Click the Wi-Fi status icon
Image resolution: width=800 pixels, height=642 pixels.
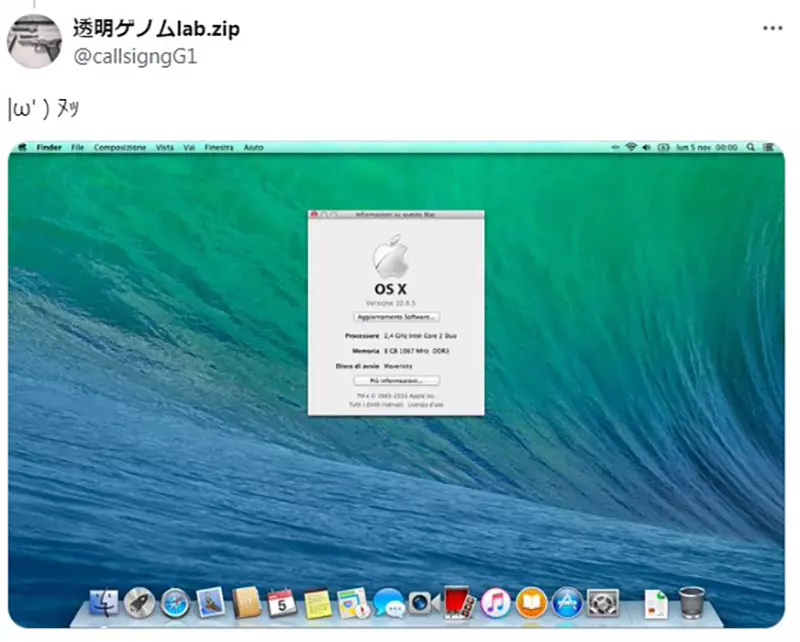pos(631,146)
